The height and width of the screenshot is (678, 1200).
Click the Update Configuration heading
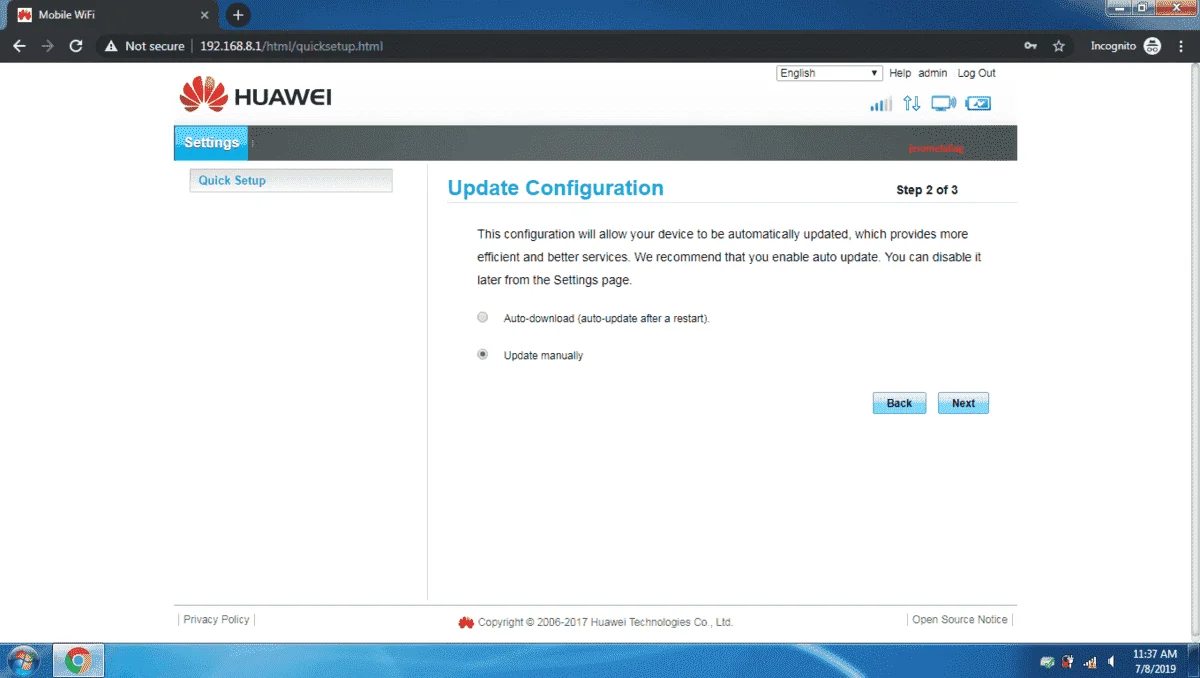point(555,188)
